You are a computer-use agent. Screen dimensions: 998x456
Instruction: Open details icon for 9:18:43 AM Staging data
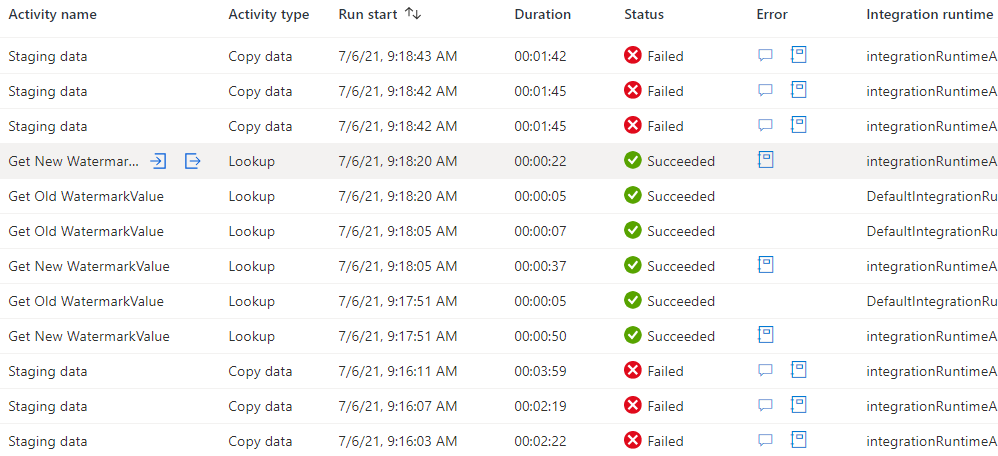(x=799, y=55)
